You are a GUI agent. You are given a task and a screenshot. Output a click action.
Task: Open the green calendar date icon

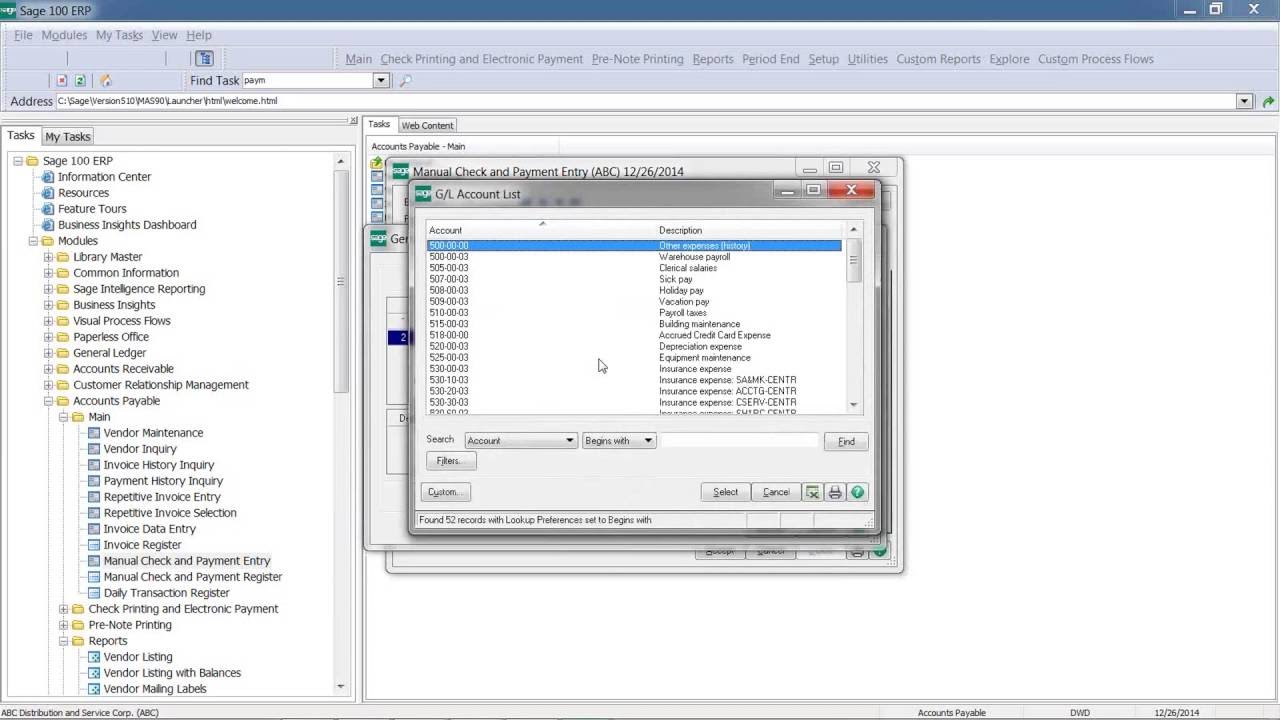coord(80,80)
